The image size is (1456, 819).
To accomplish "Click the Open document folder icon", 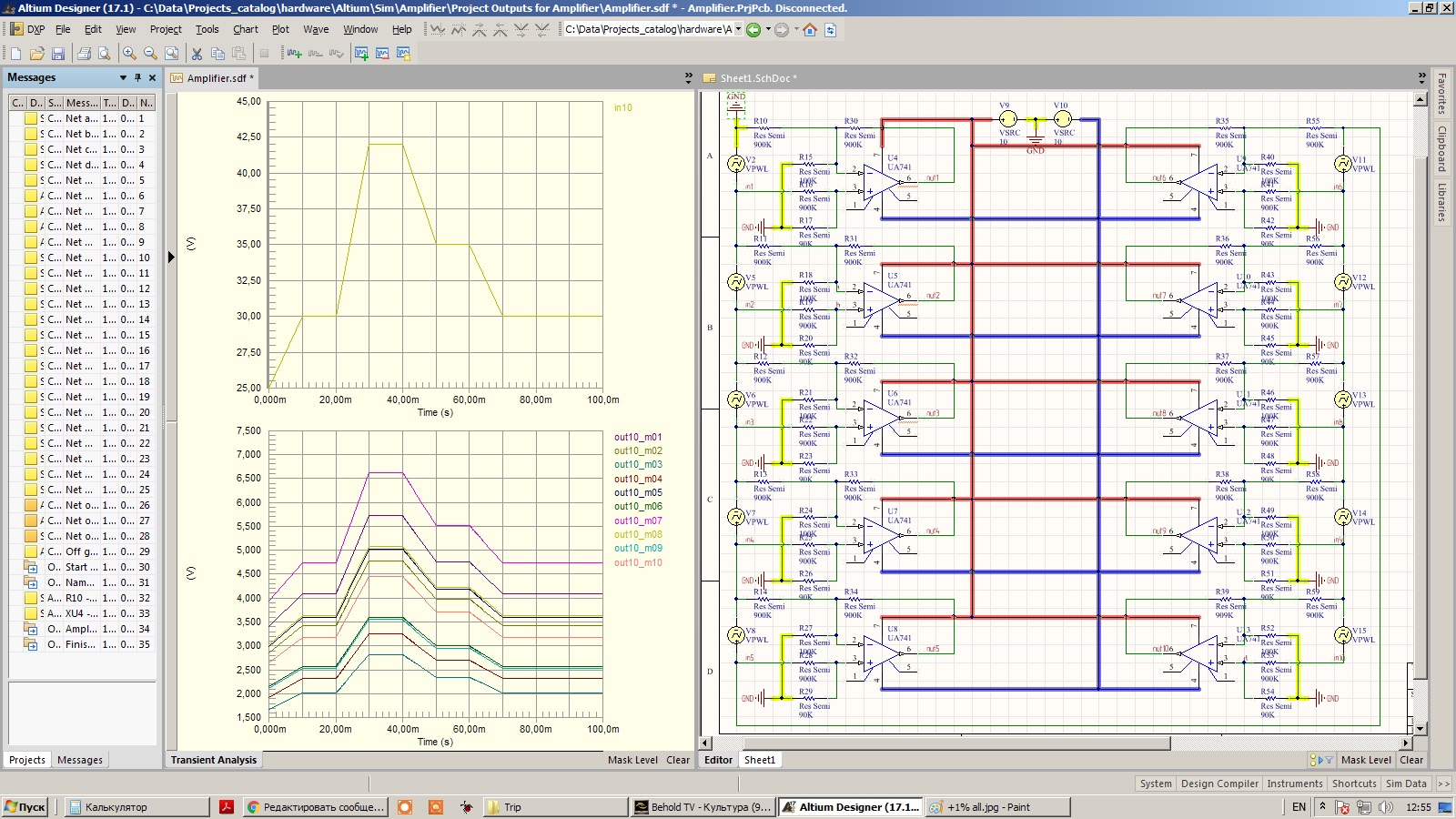I will click(36, 54).
